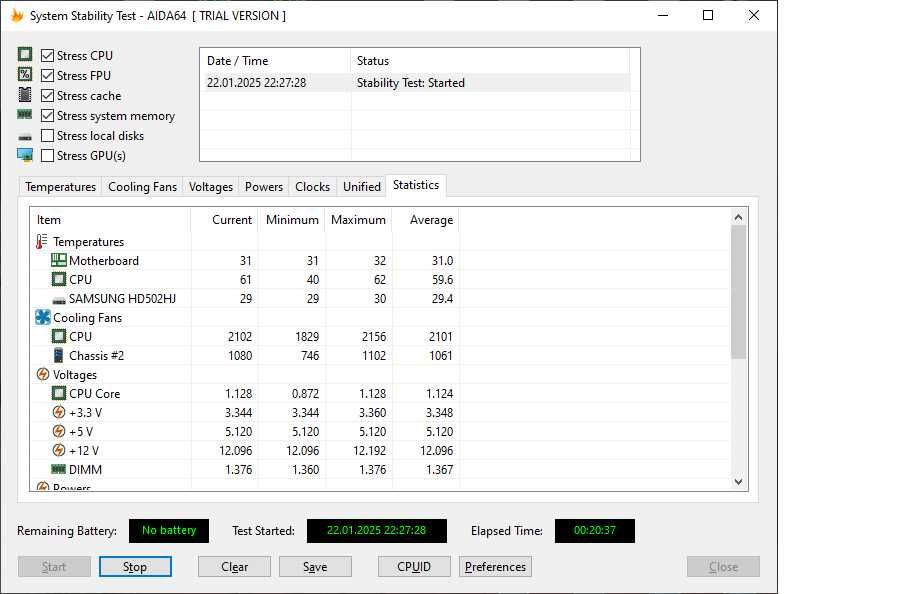The height and width of the screenshot is (594, 910).
Task: Open the Powers tab
Action: point(264,187)
